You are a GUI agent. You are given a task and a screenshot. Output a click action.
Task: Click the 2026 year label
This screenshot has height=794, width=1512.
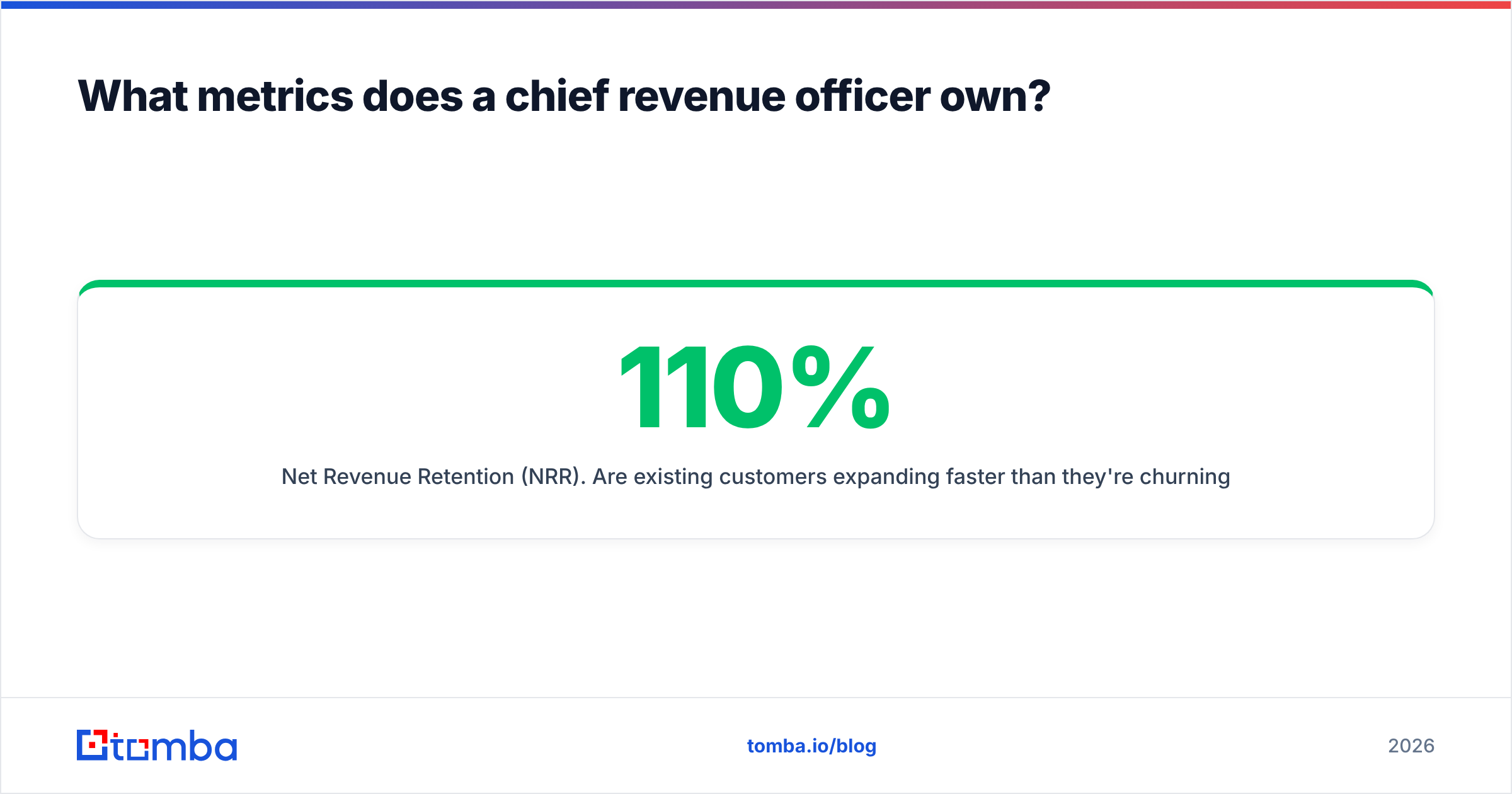pyautogui.click(x=1411, y=746)
